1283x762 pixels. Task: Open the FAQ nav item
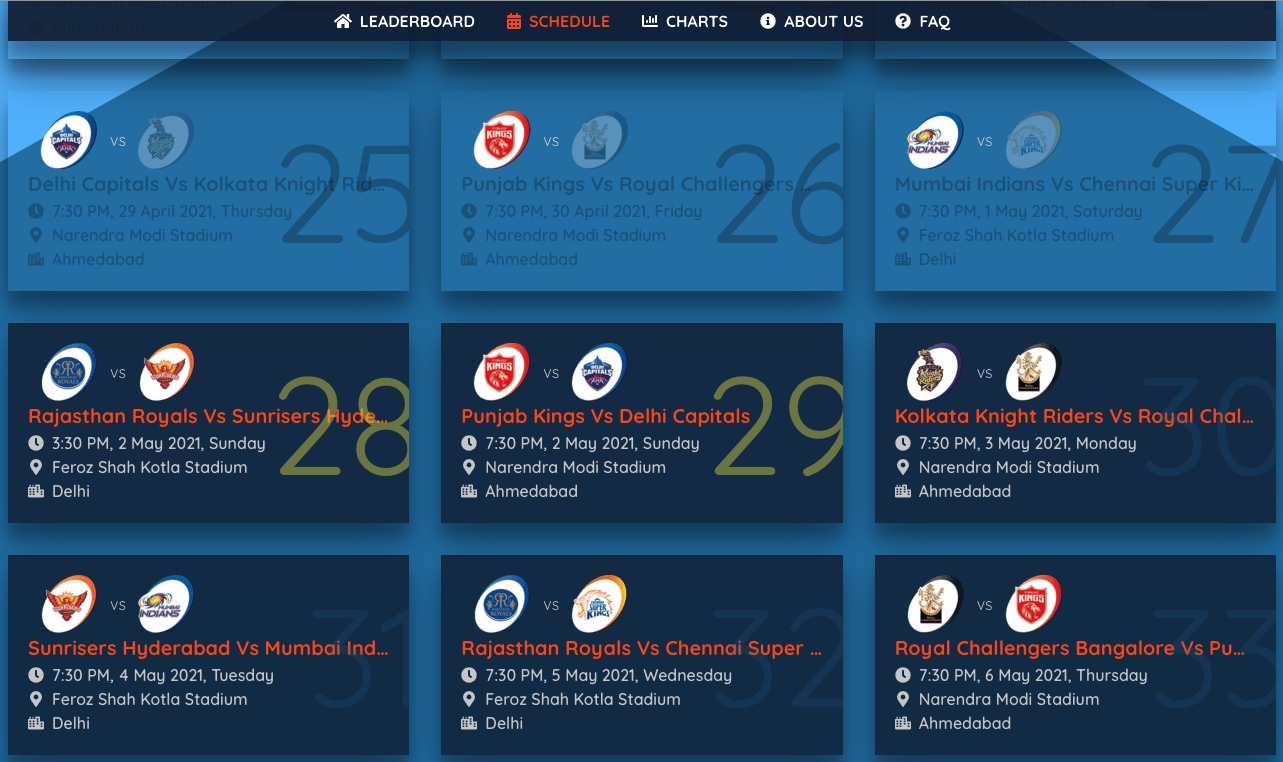point(923,21)
